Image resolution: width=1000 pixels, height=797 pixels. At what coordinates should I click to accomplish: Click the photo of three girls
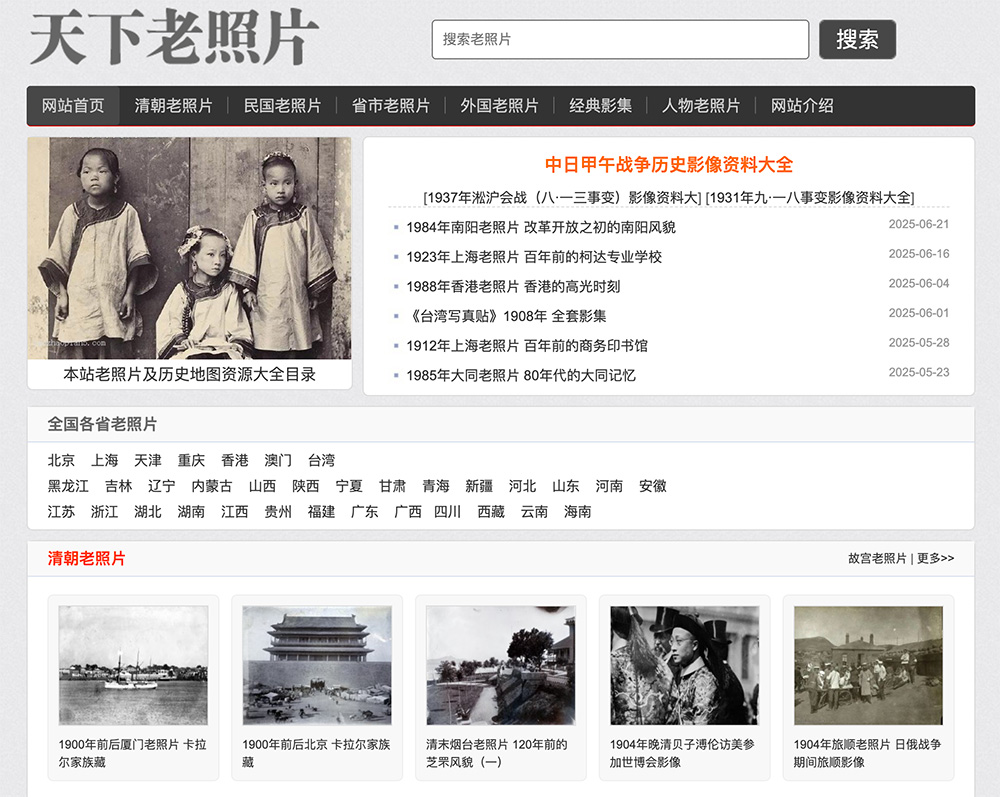190,248
